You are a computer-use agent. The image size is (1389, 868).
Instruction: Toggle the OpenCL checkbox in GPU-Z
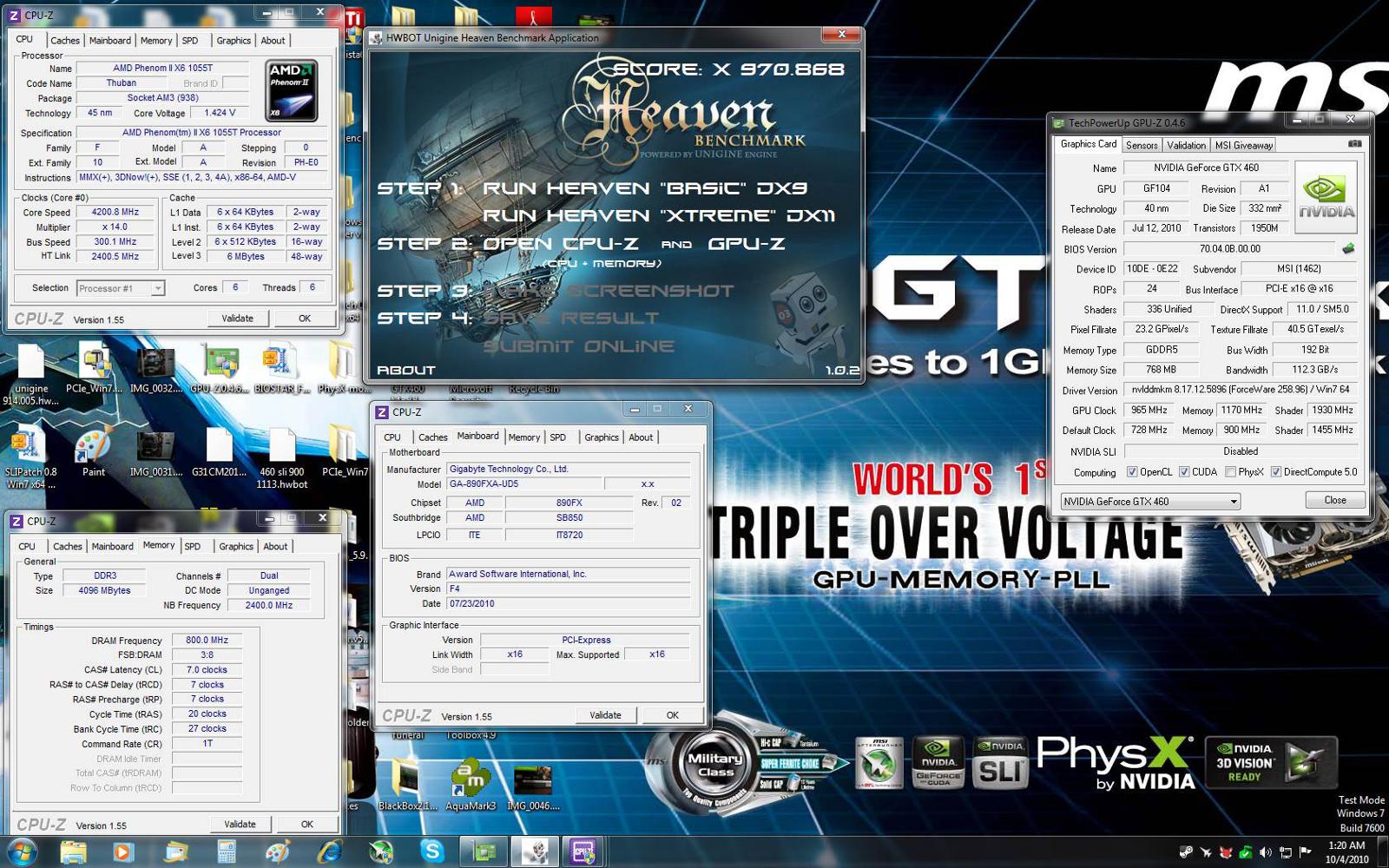click(x=1132, y=472)
